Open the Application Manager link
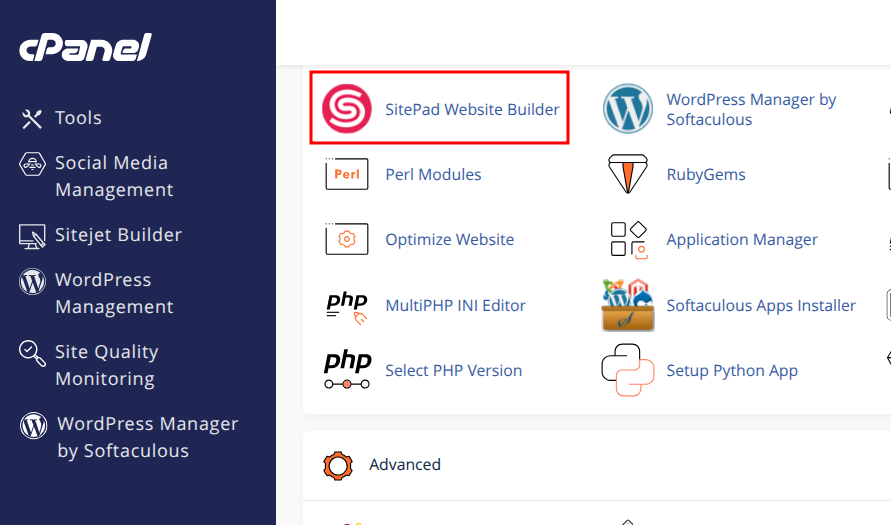This screenshot has height=525, width=891. 742,240
